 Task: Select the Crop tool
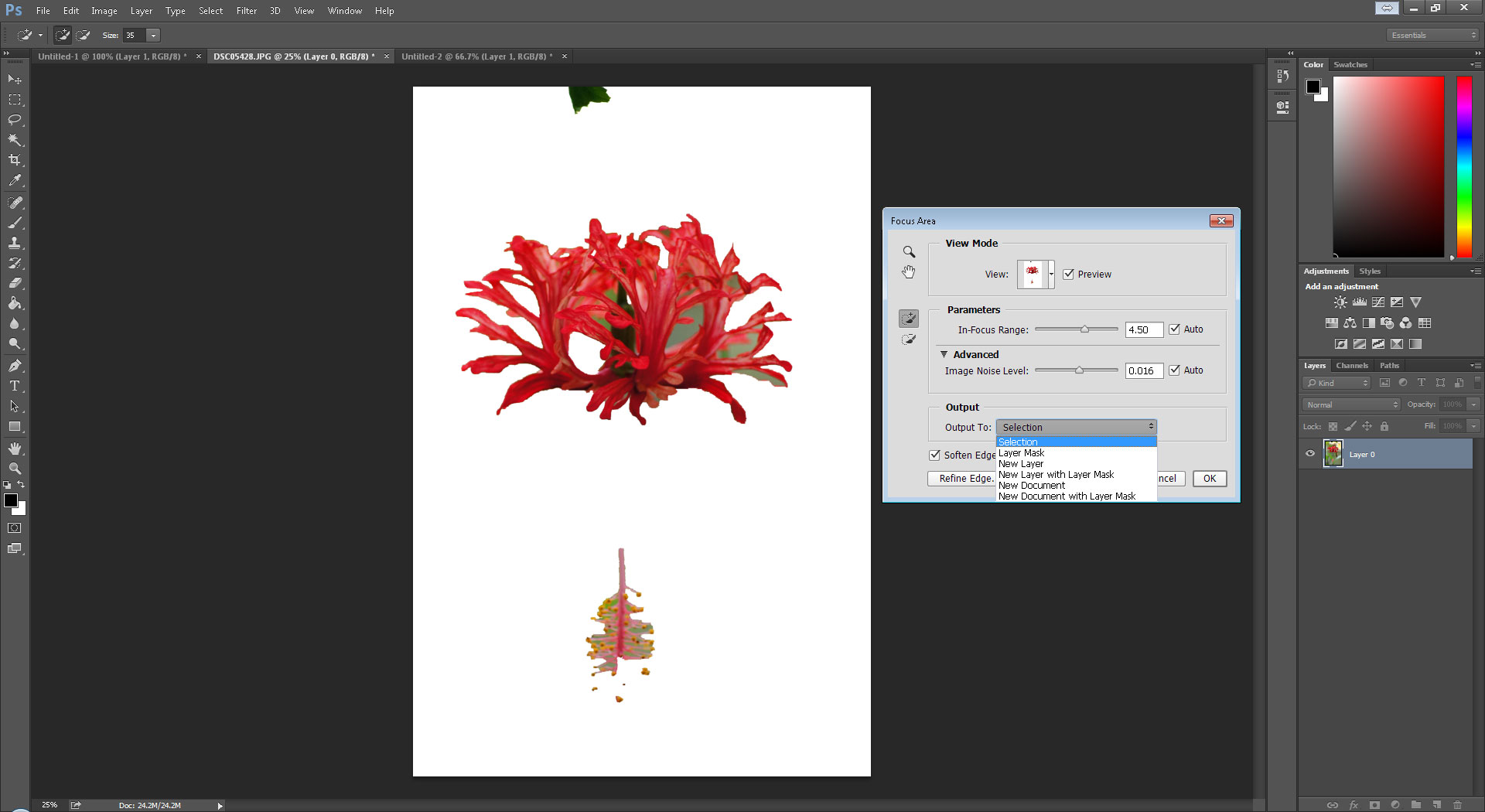tap(15, 160)
